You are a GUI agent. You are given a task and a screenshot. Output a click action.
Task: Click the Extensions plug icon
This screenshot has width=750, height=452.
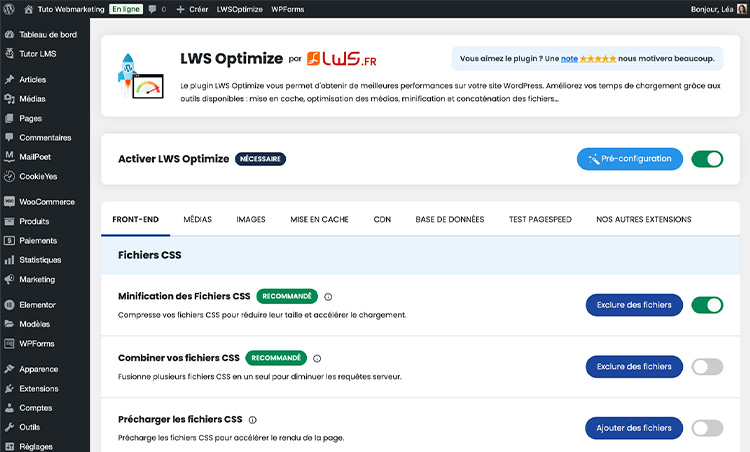click(10, 388)
